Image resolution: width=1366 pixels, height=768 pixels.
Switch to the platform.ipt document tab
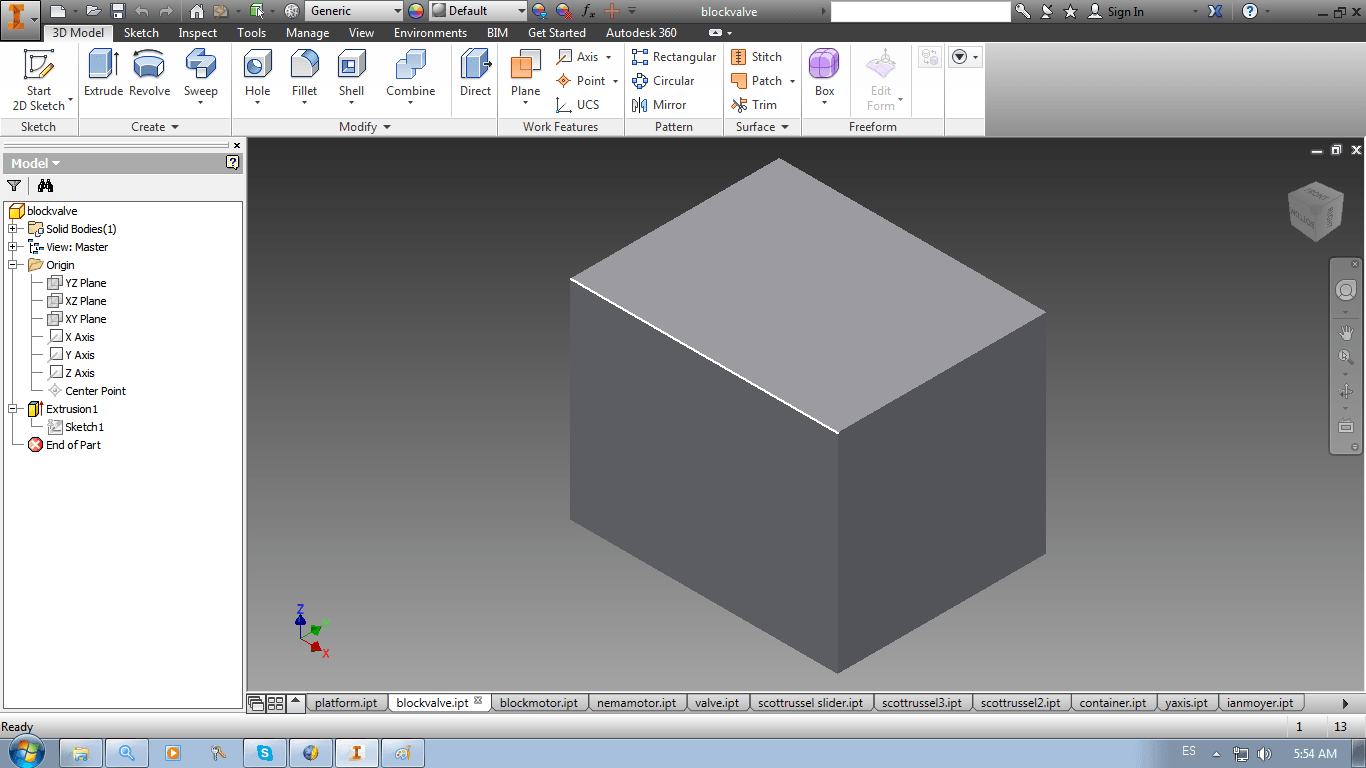tap(346, 703)
